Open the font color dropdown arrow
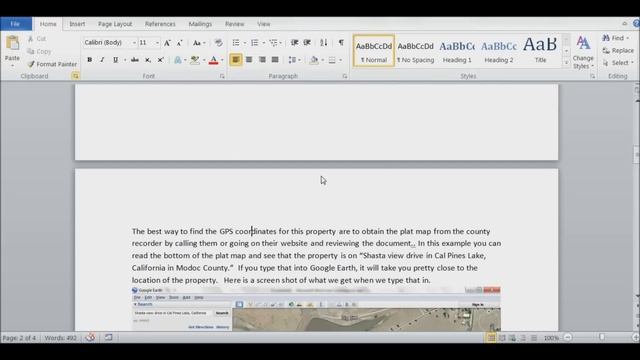This screenshot has width=640, height=360. tap(222, 60)
